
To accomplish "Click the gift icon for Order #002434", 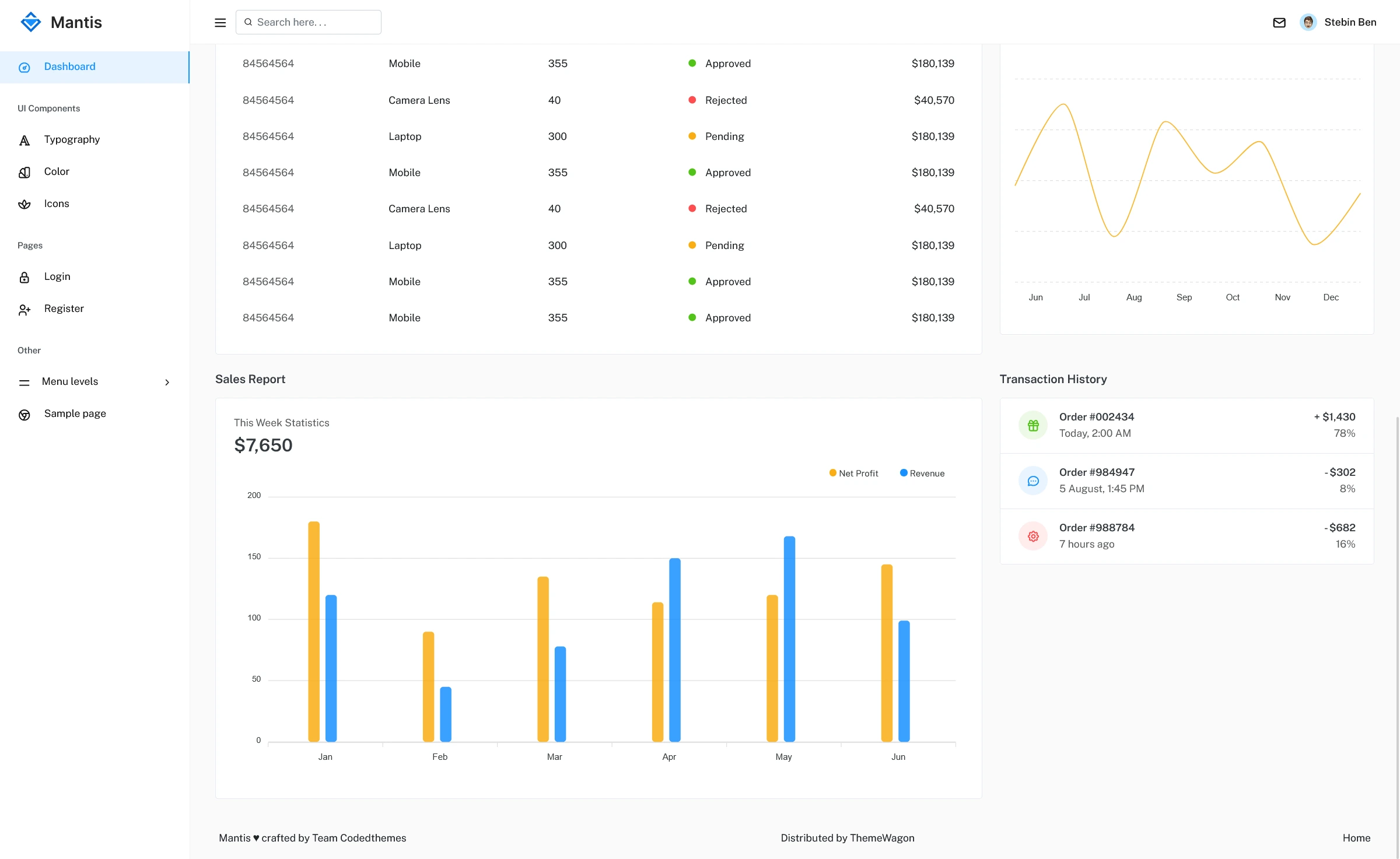I will click(1033, 425).
